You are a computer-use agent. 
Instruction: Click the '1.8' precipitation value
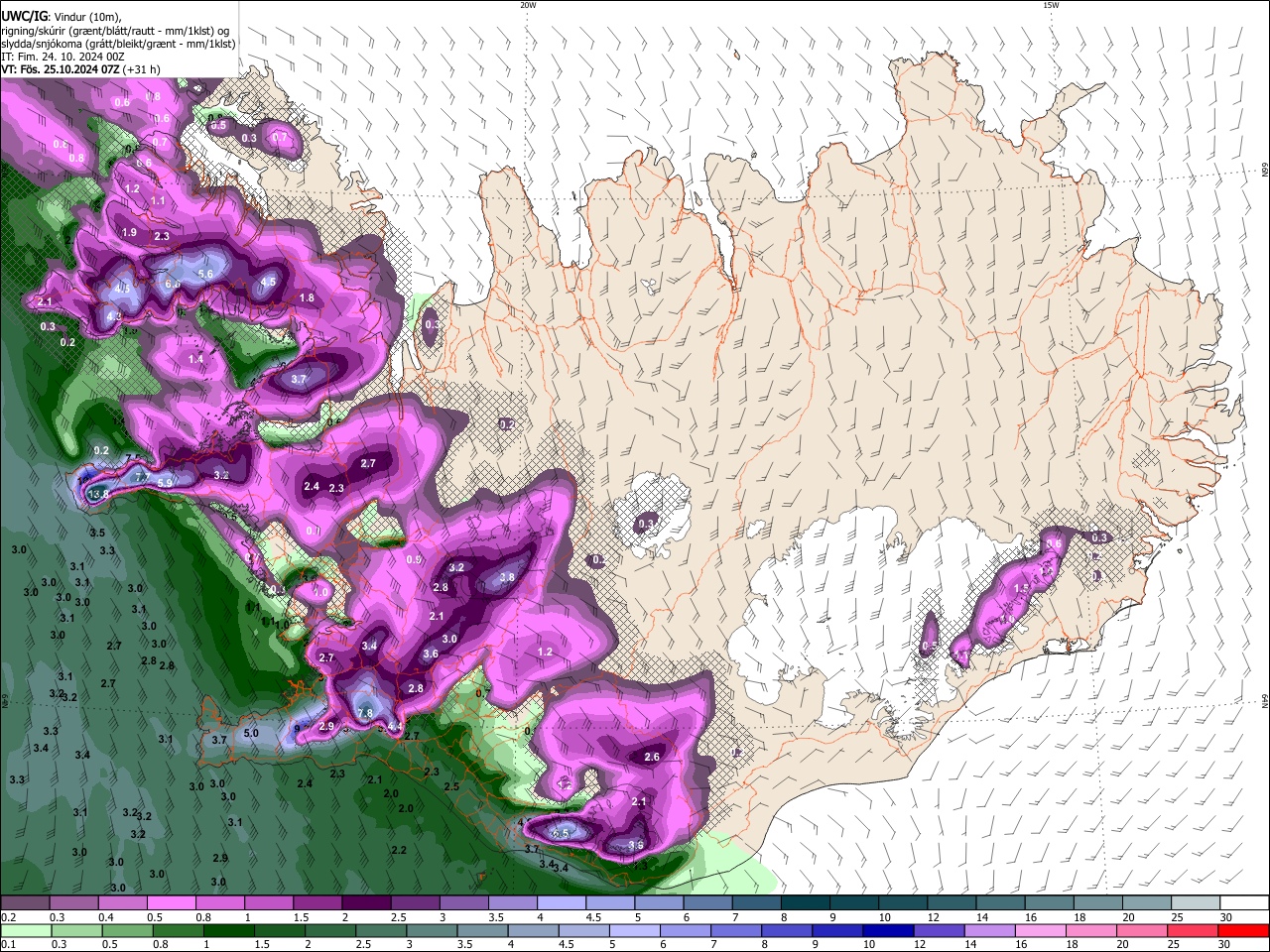coord(307,297)
